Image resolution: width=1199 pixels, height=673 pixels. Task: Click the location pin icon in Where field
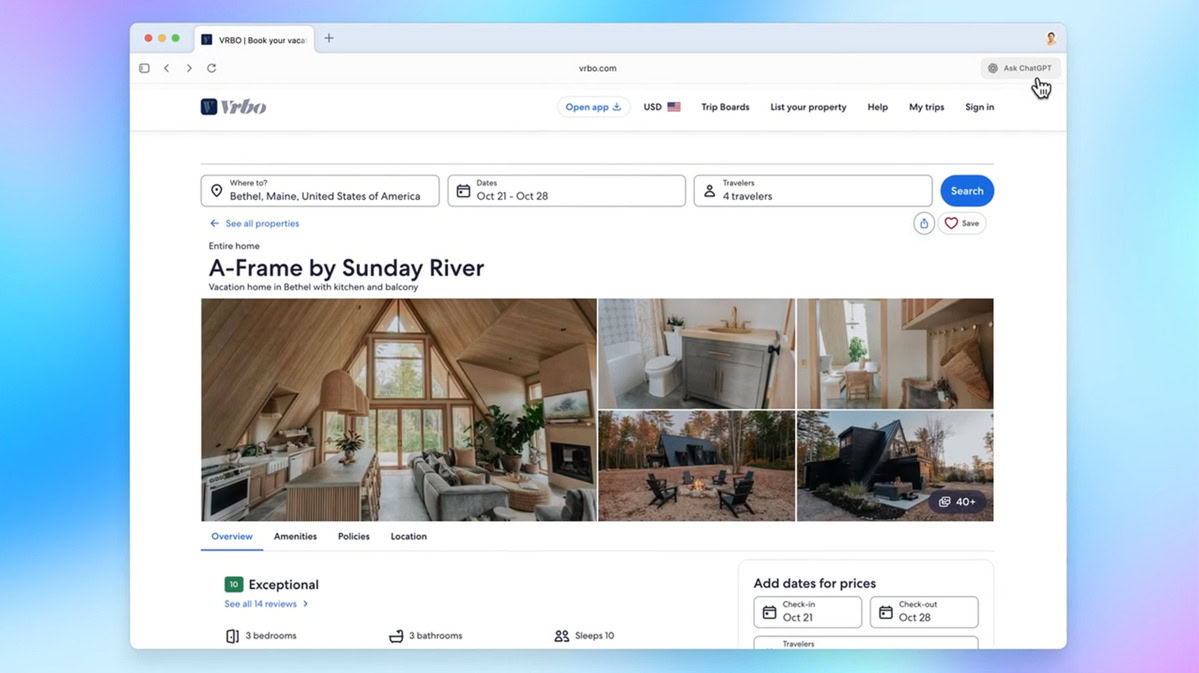click(216, 190)
